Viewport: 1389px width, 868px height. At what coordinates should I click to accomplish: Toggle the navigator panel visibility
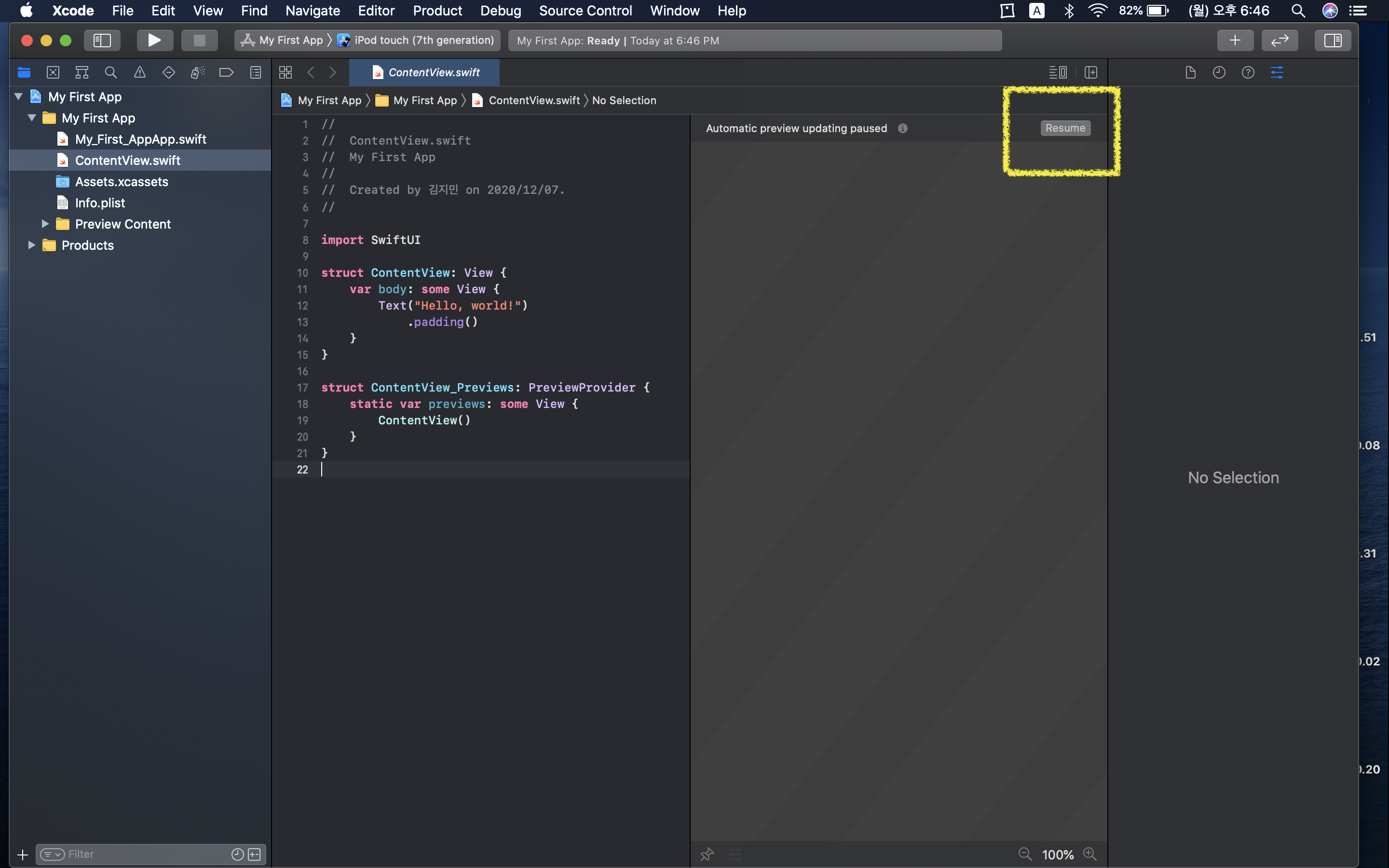point(102,40)
